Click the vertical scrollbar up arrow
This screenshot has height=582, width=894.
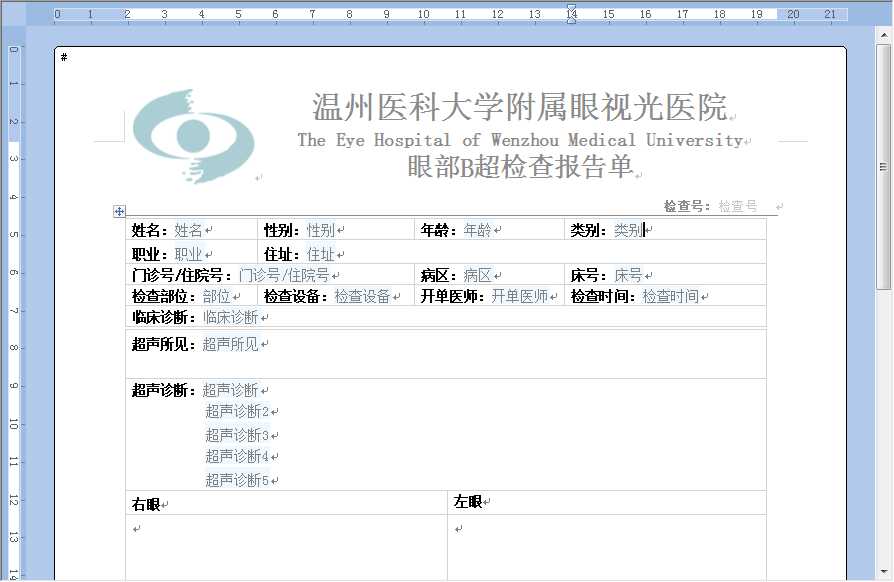click(884, 35)
